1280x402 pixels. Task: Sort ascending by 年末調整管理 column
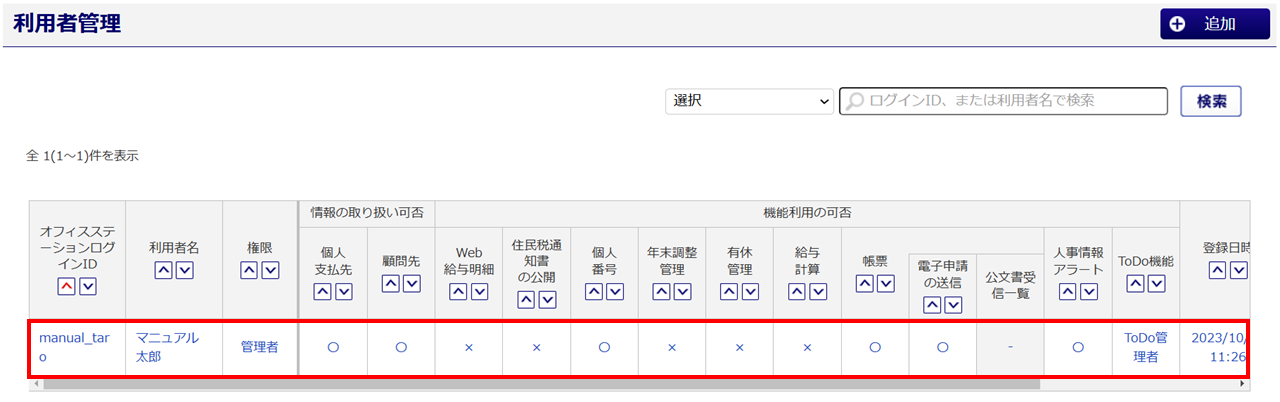tap(661, 291)
